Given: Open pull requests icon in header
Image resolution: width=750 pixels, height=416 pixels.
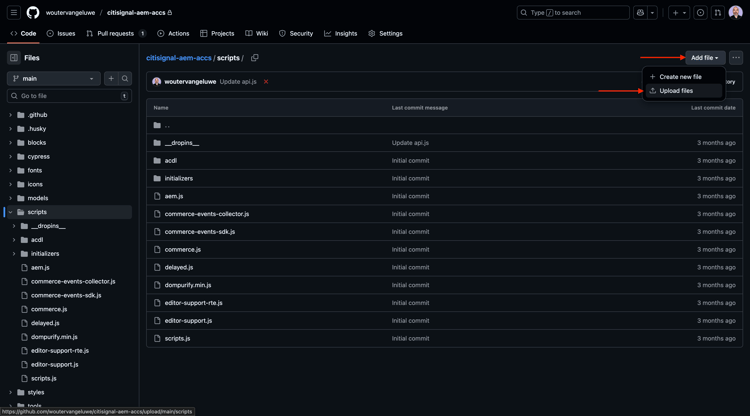Looking at the screenshot, I should (x=717, y=13).
